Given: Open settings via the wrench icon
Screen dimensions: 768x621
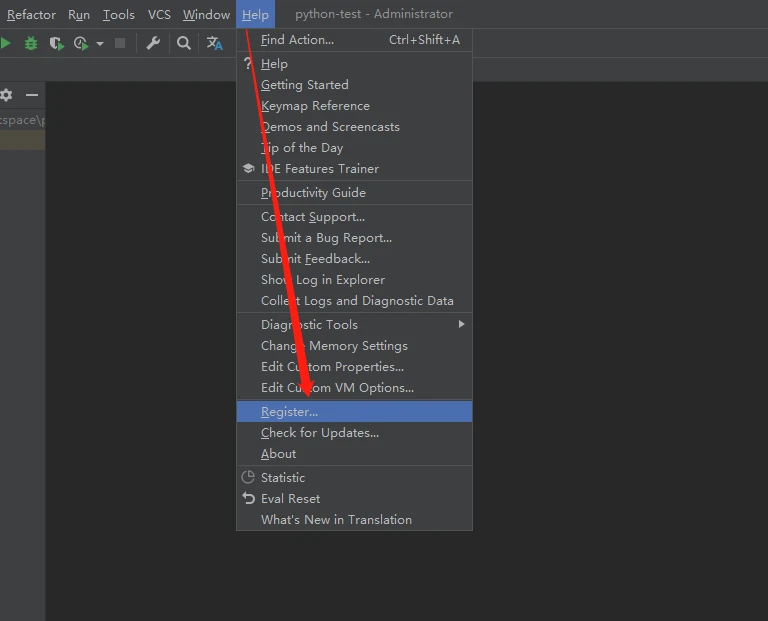Looking at the screenshot, I should pos(153,43).
